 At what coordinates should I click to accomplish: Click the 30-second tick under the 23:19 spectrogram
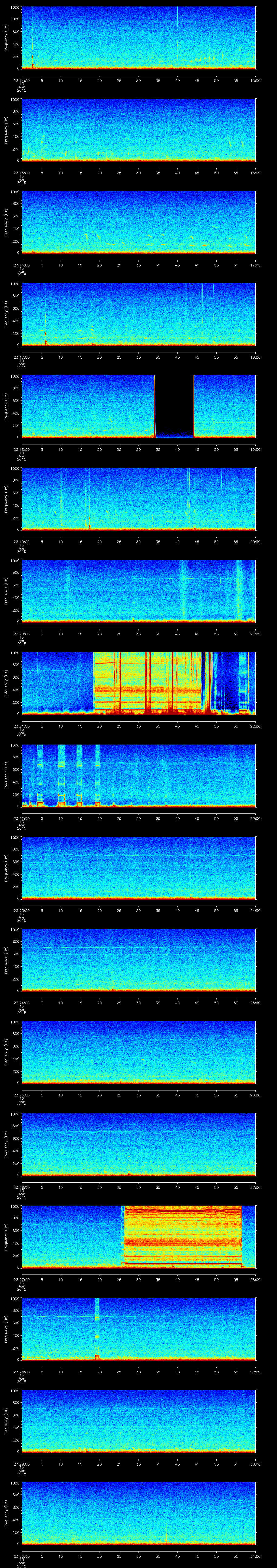[138, 542]
